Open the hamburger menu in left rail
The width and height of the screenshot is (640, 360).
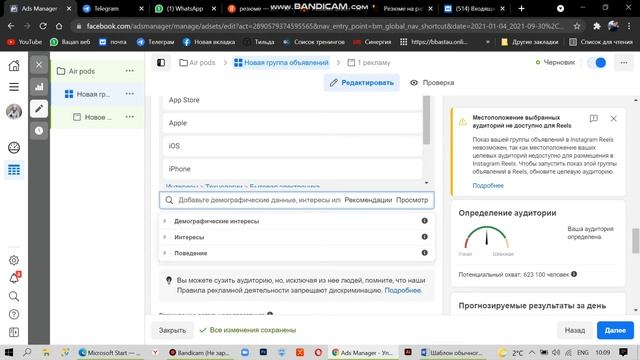tap(14, 87)
